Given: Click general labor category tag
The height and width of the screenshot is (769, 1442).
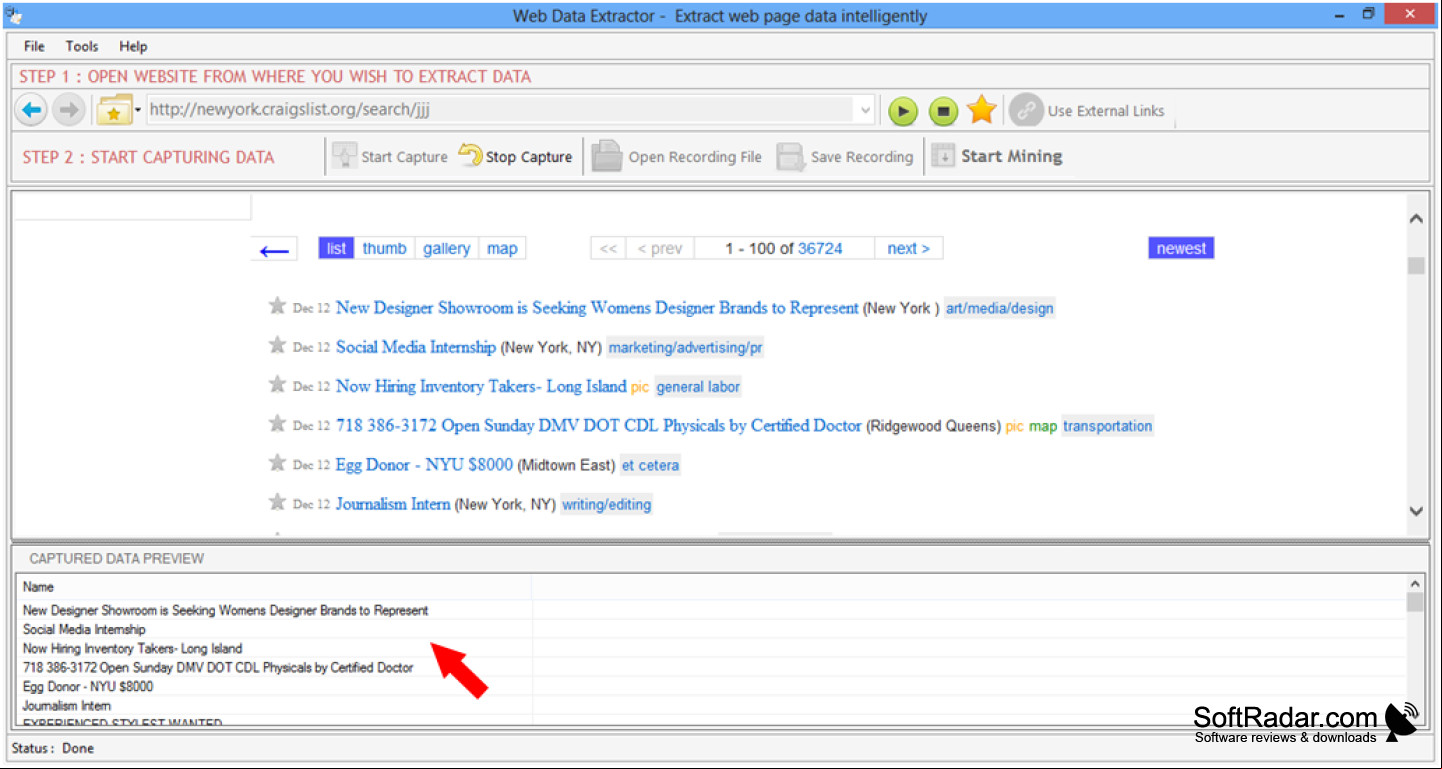Looking at the screenshot, I should pyautogui.click(x=698, y=386).
